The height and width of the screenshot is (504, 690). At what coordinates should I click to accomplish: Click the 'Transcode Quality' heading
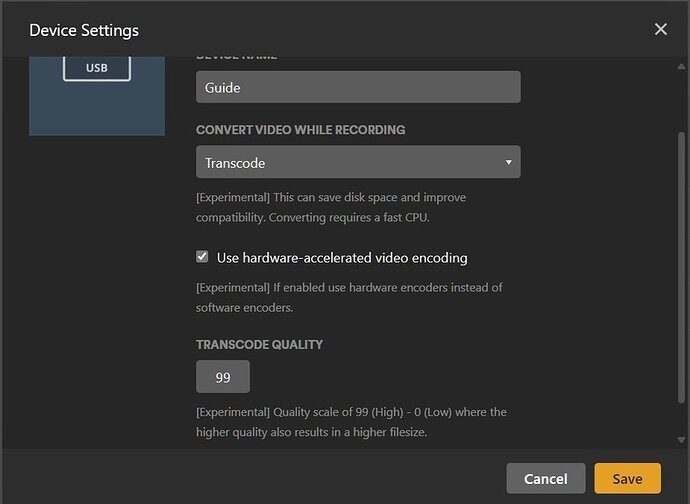point(259,344)
